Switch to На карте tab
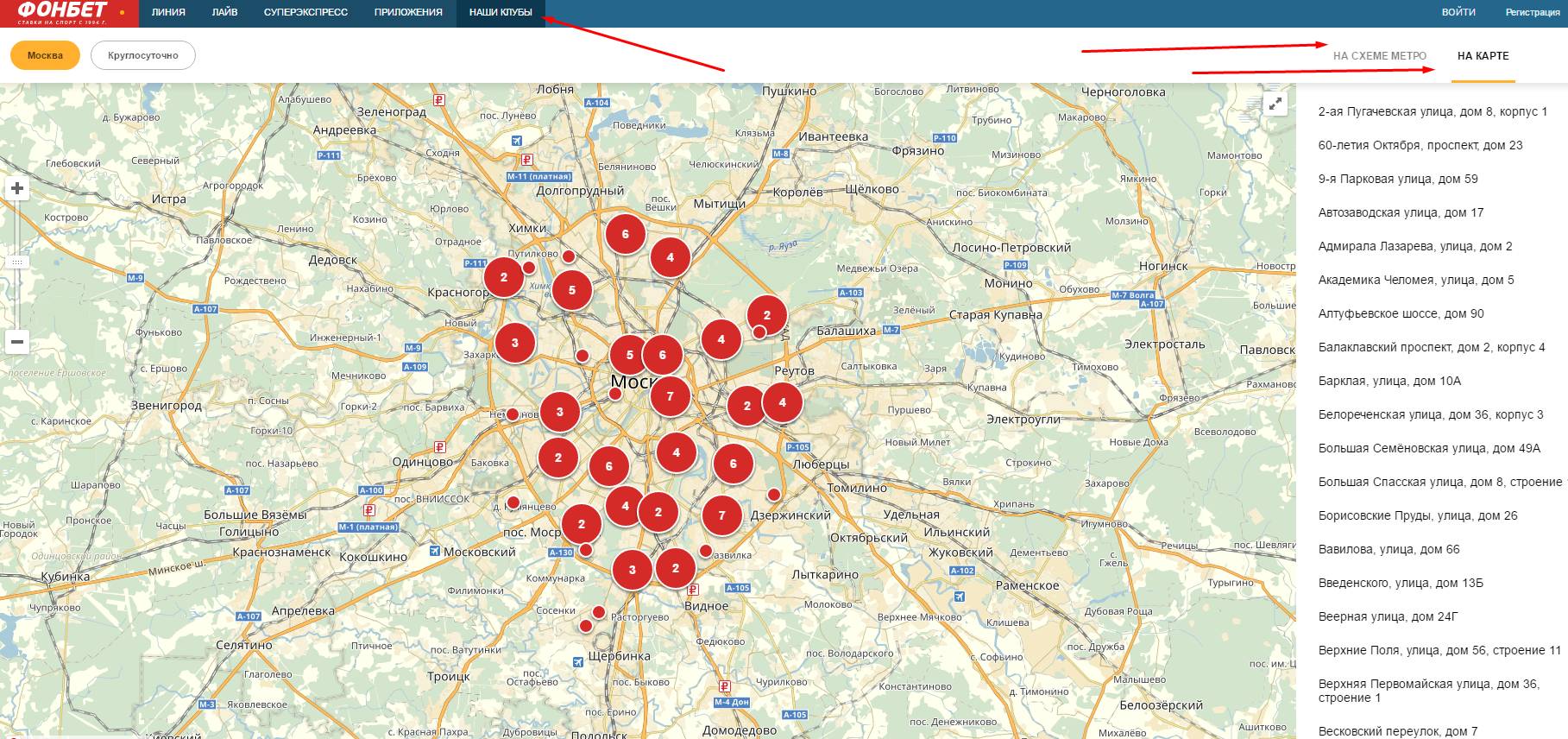The image size is (1568, 739). click(1483, 56)
